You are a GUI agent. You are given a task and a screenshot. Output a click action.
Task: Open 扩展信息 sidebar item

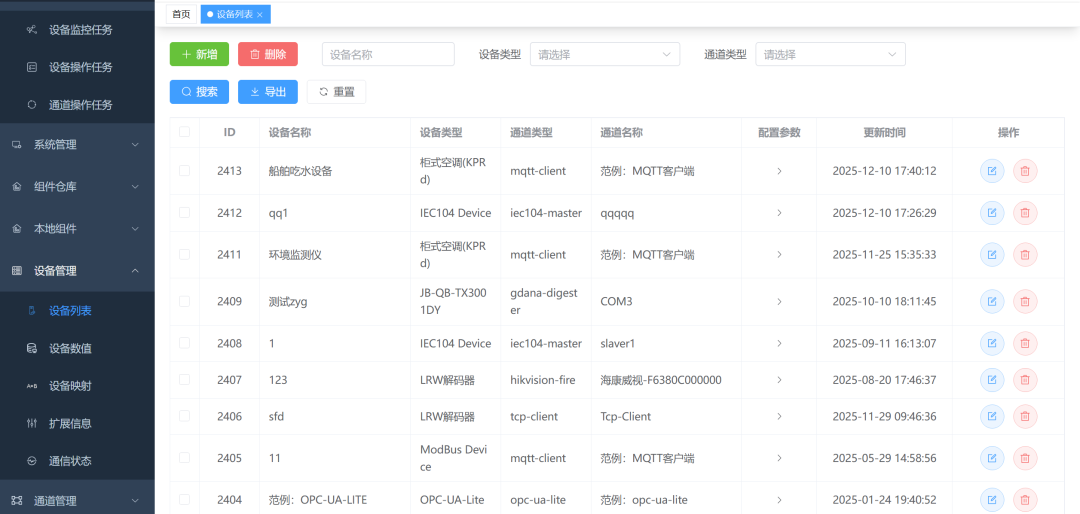70,424
